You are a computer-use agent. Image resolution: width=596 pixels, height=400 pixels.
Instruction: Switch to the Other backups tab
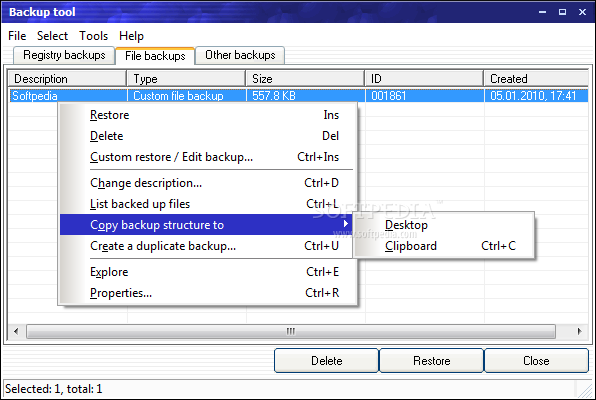240,55
